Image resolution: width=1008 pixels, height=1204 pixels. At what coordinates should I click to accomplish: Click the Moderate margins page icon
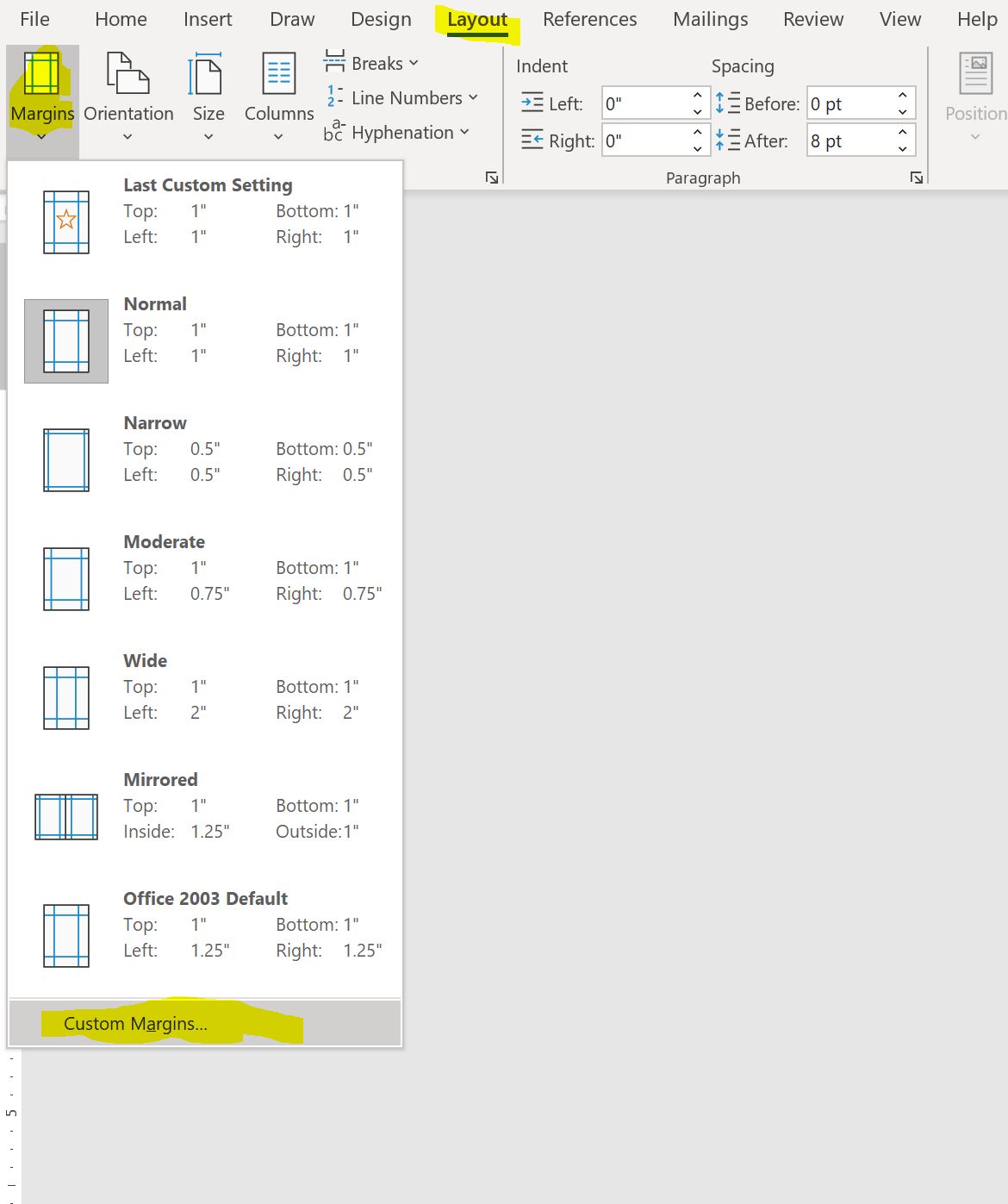[66, 579]
